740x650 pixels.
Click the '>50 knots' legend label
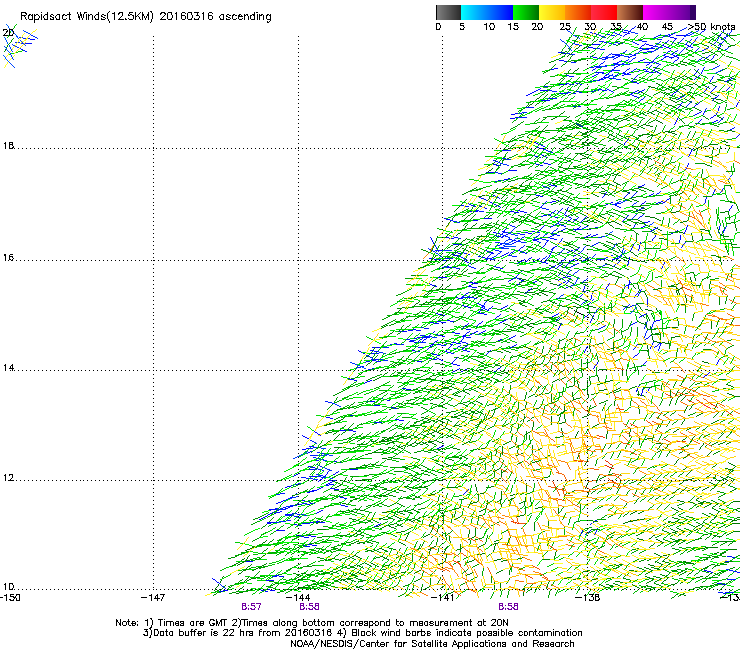point(712,27)
